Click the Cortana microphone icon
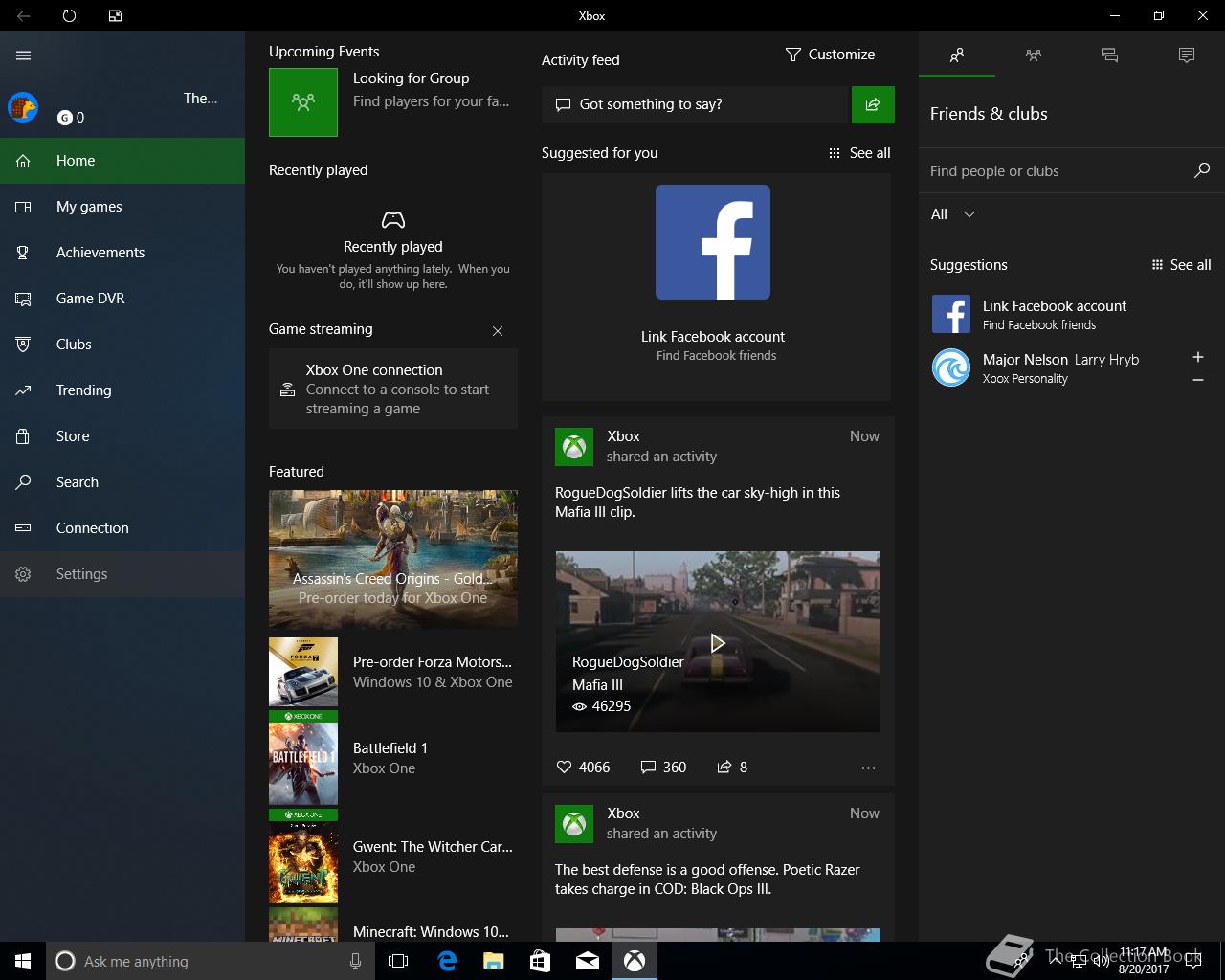 (355, 961)
